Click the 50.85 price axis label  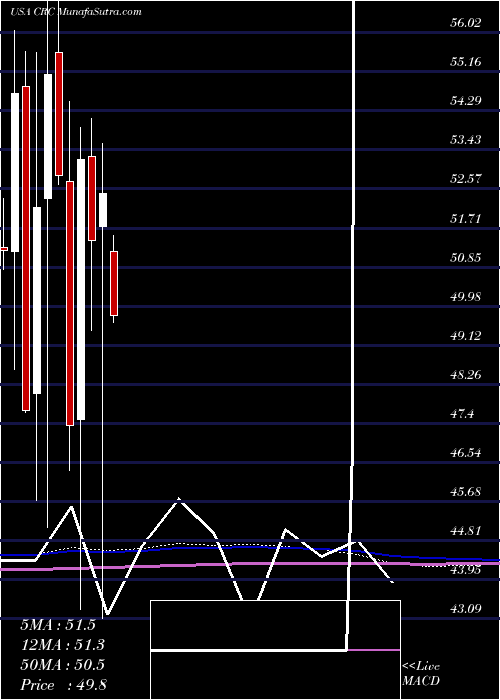click(465, 258)
